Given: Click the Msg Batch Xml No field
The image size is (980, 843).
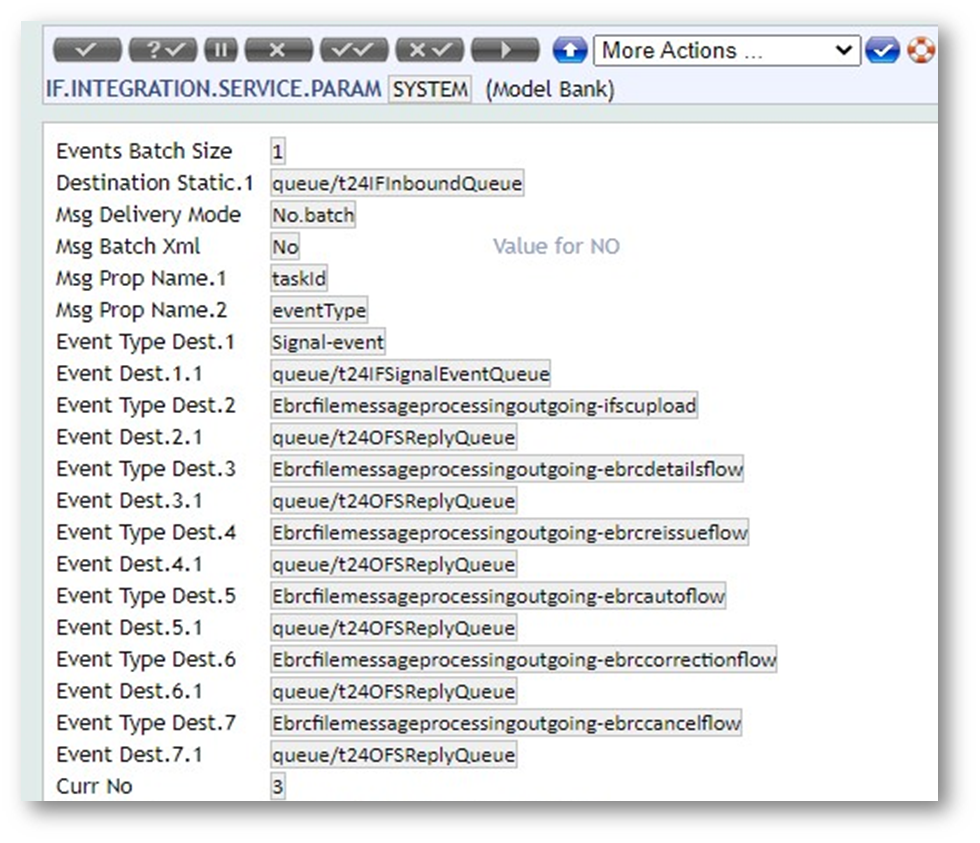Looking at the screenshot, I should (x=285, y=247).
